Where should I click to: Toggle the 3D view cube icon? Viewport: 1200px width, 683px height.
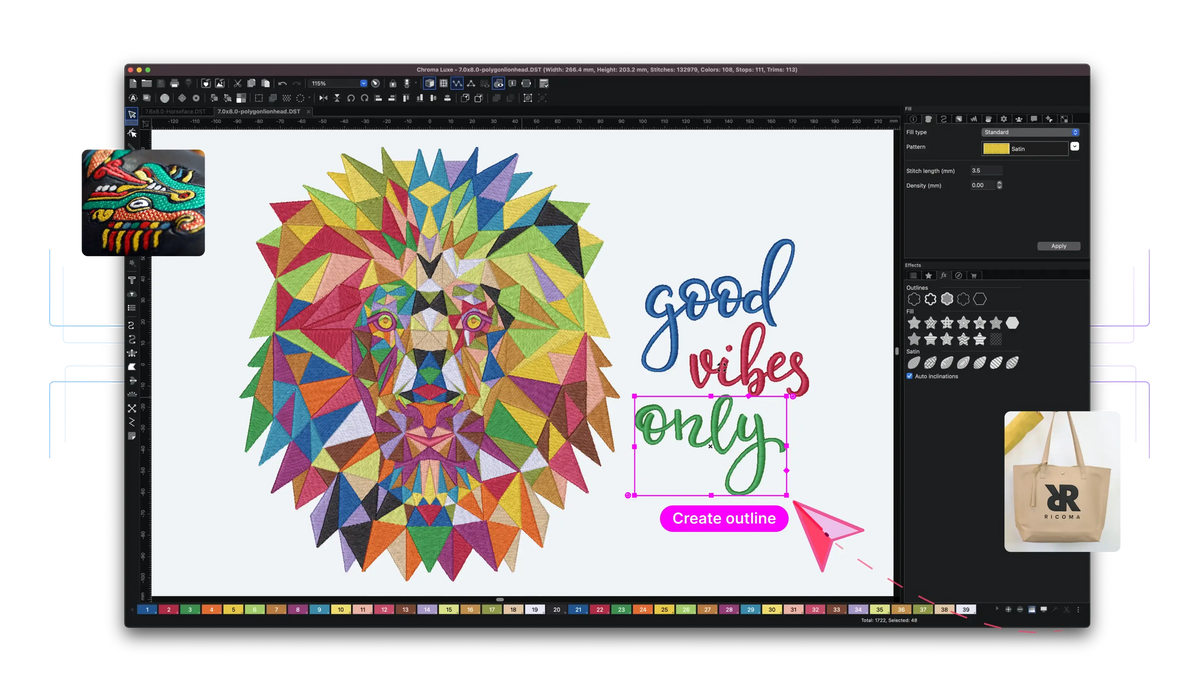click(x=430, y=83)
